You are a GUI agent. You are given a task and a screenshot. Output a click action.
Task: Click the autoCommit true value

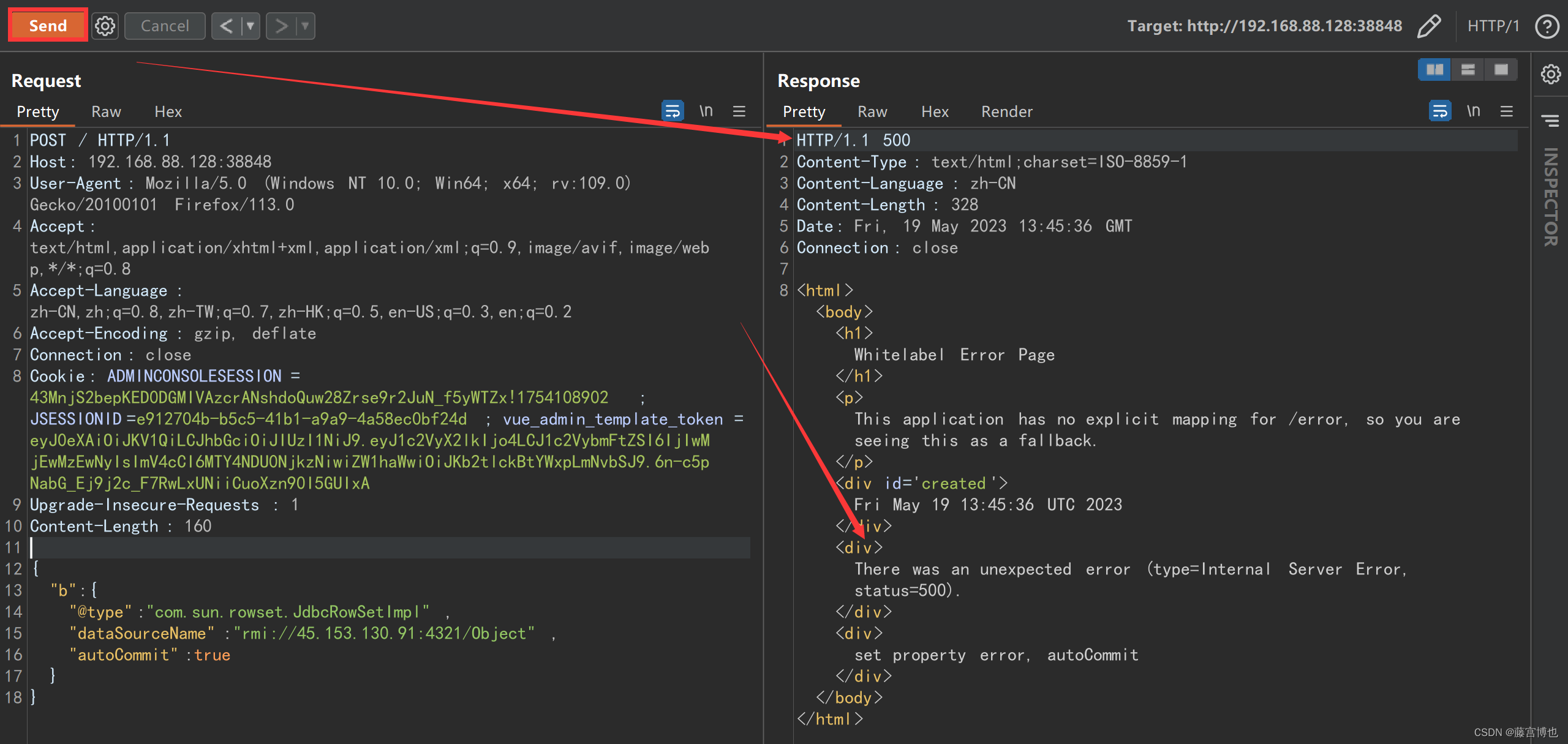pos(212,655)
